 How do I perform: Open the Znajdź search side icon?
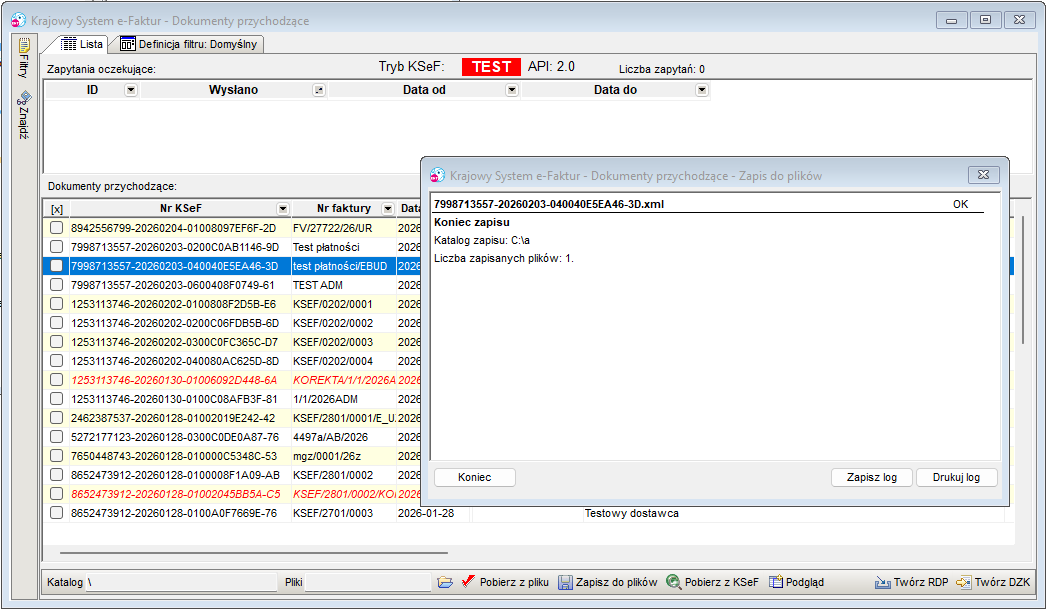coord(24,98)
